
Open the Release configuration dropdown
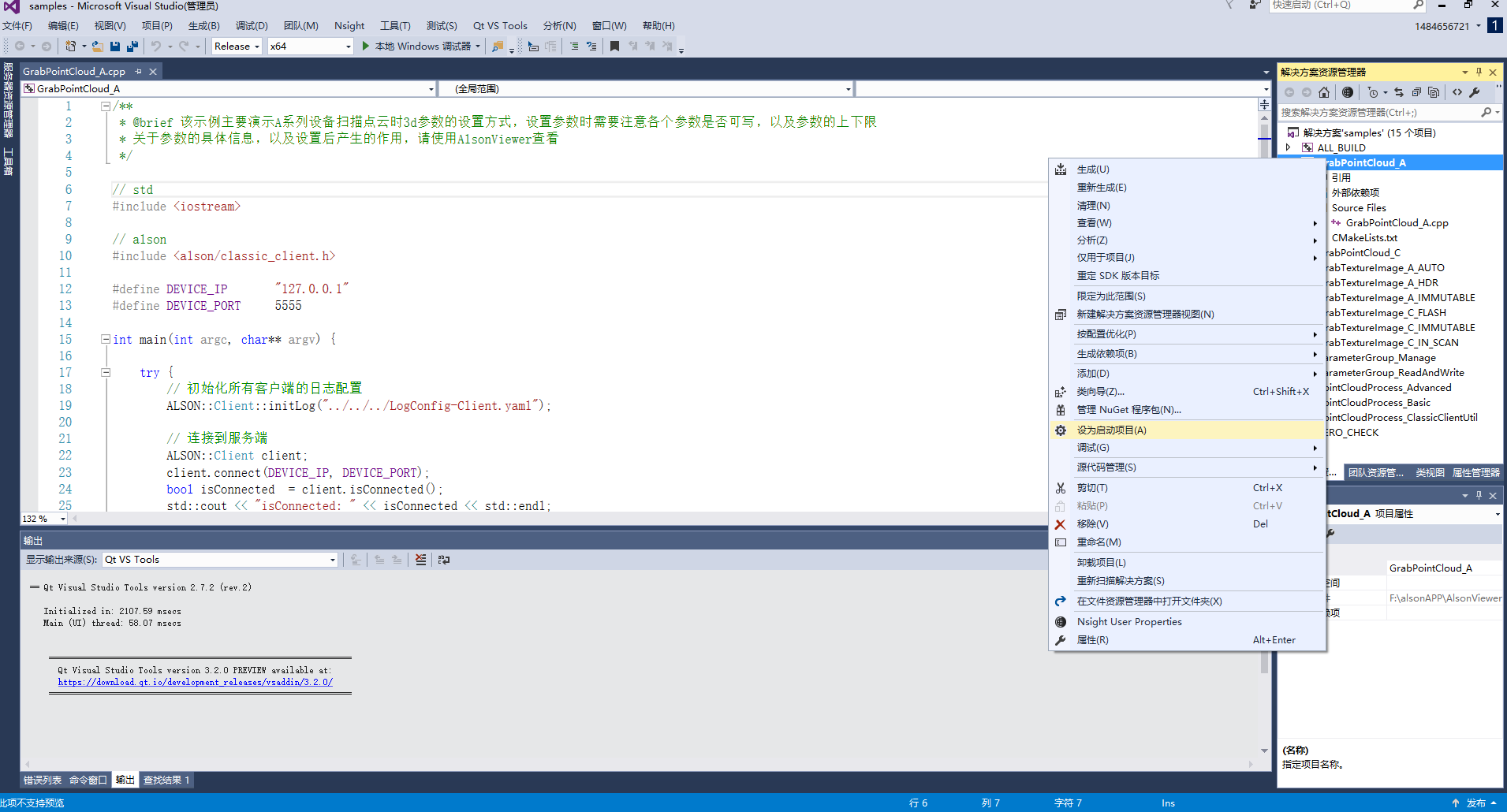coord(237,47)
